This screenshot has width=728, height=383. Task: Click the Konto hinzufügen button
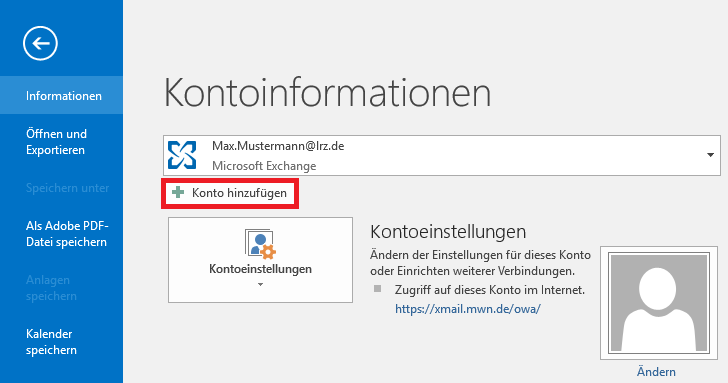click(230, 193)
